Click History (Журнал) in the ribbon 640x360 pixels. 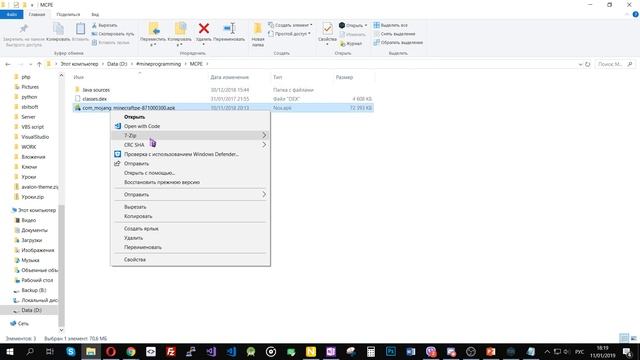click(351, 43)
